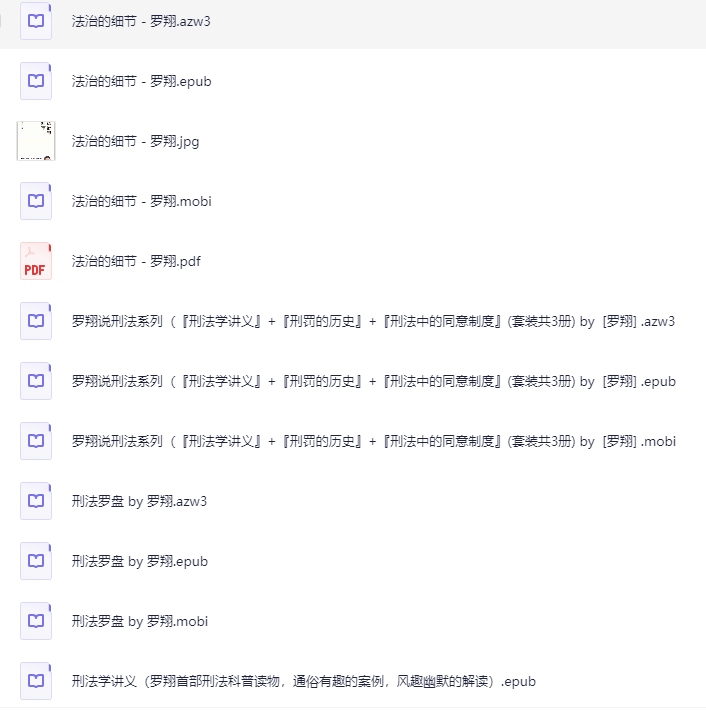This screenshot has height=711, width=706.
Task: Select file name 法治的细节 - 罗翔.epub
Action: tap(141, 81)
